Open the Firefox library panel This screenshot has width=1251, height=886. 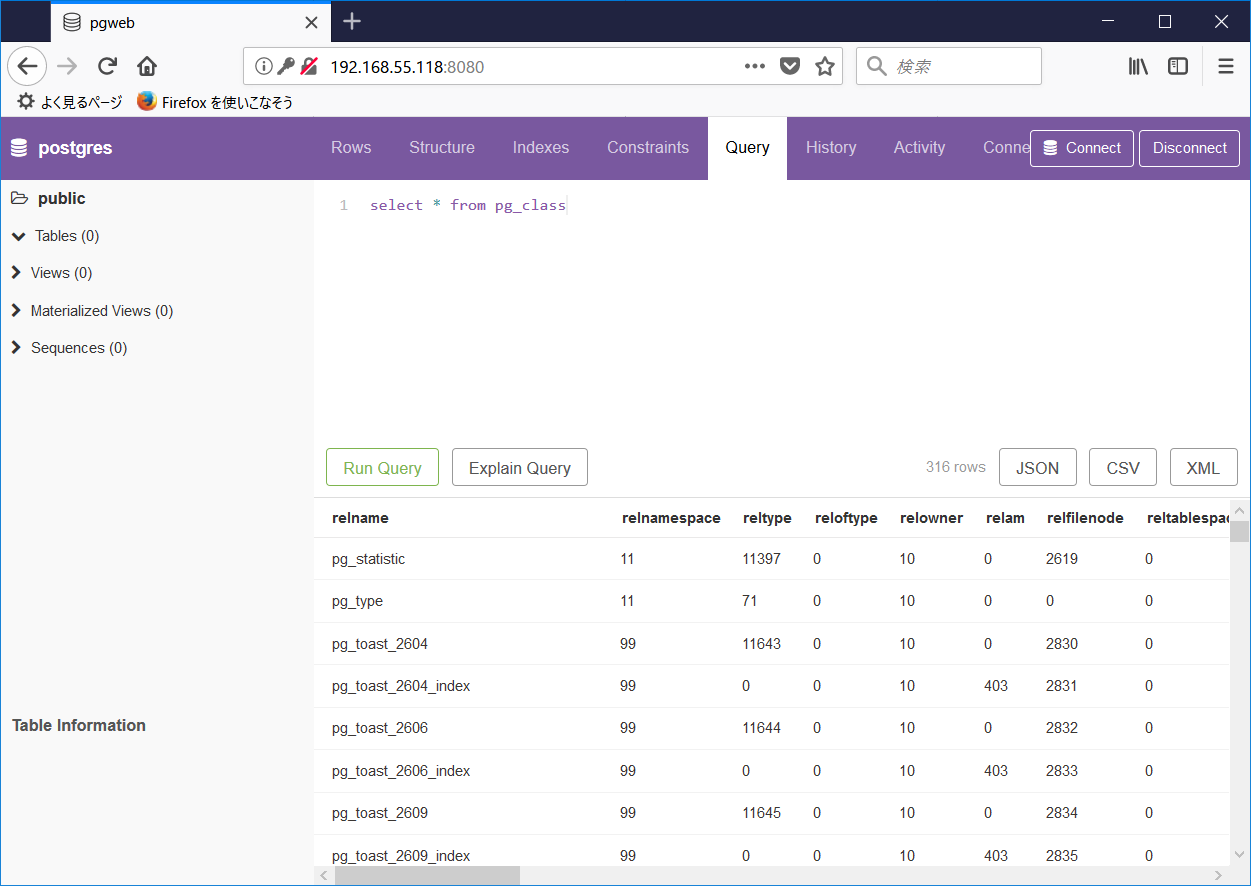[x=1137, y=66]
